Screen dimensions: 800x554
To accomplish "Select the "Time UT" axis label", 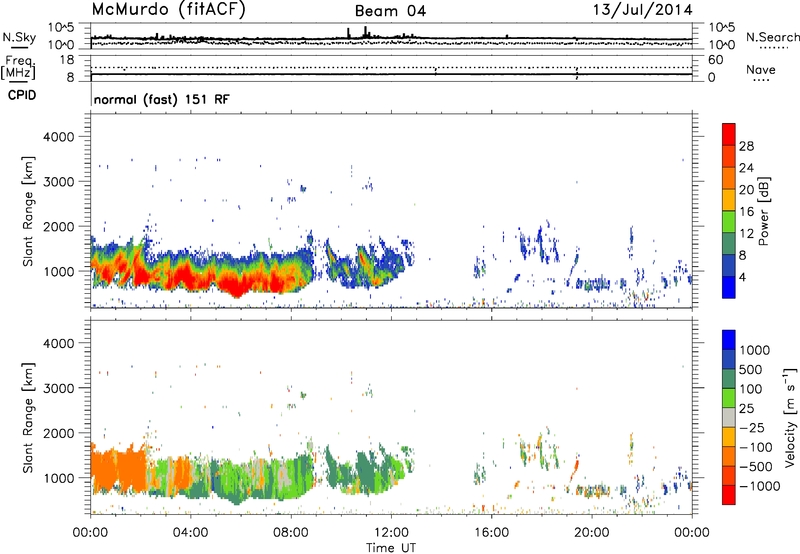I will (x=391, y=548).
